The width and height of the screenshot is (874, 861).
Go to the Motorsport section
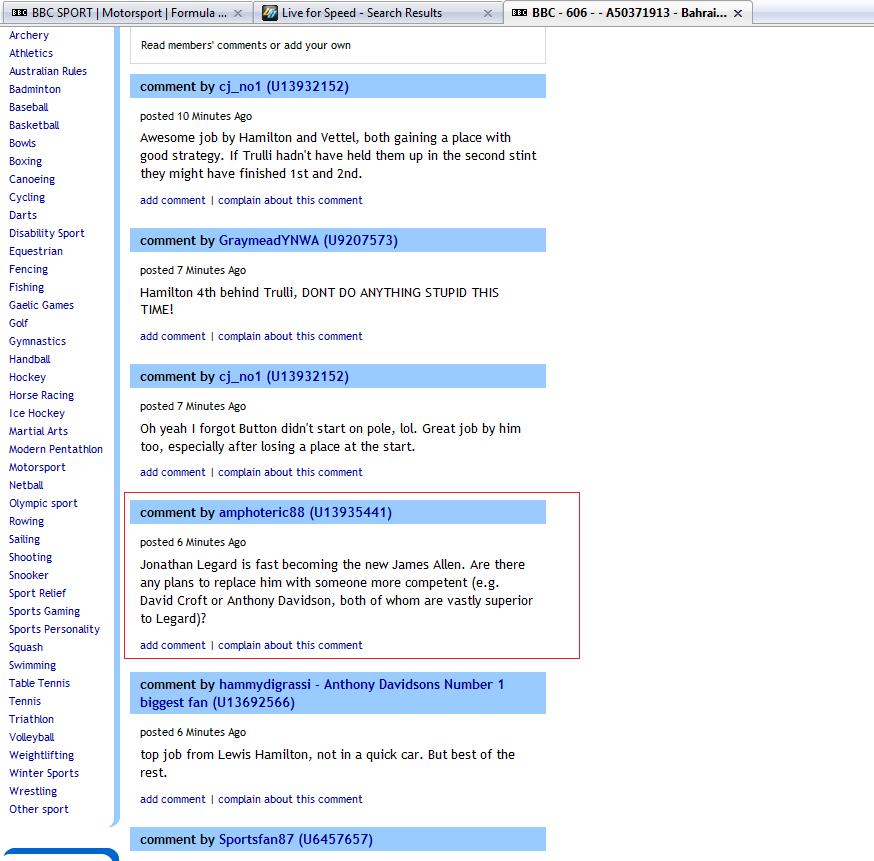(x=37, y=468)
